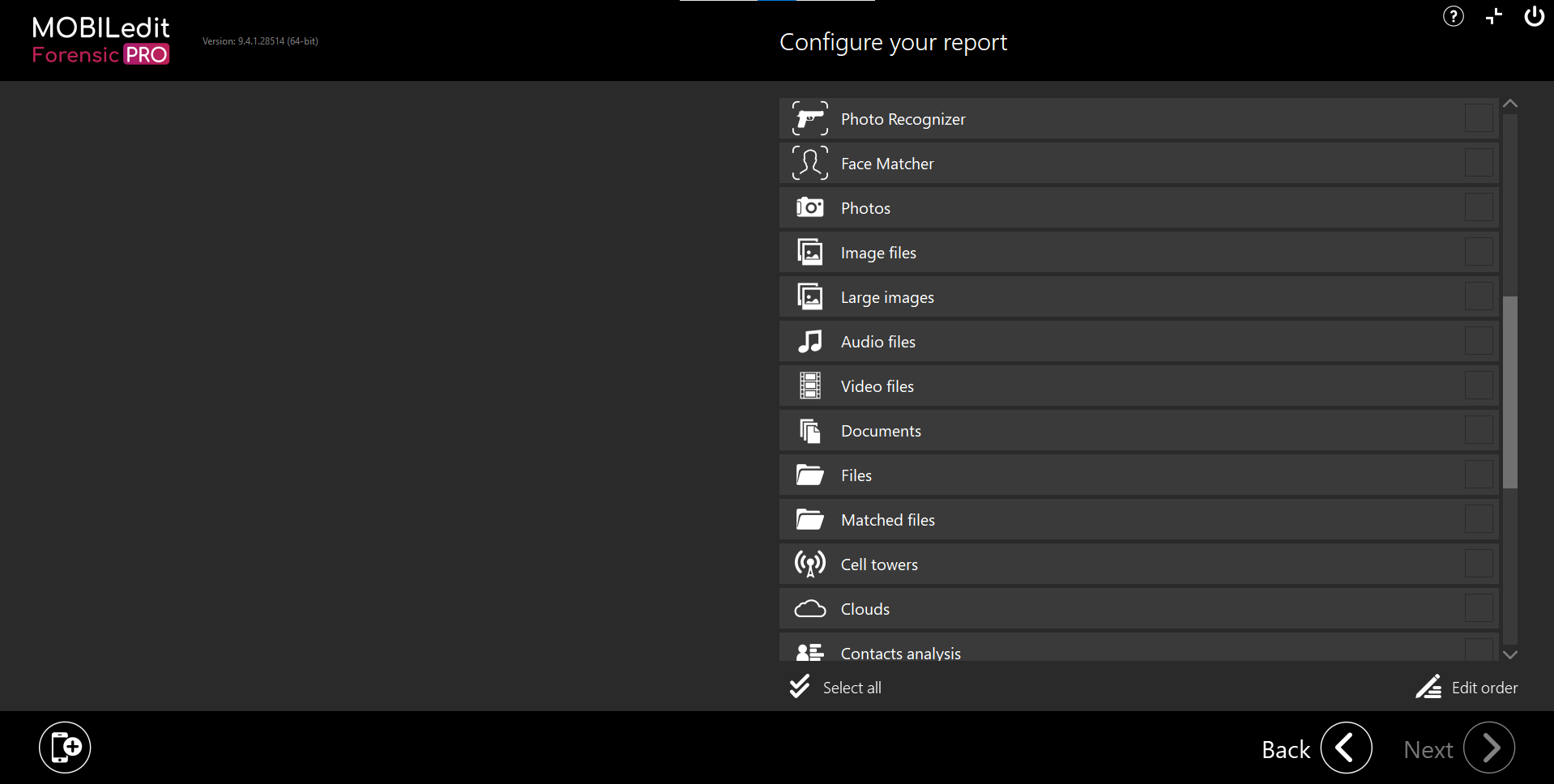Click the Photos camera icon

click(x=809, y=208)
